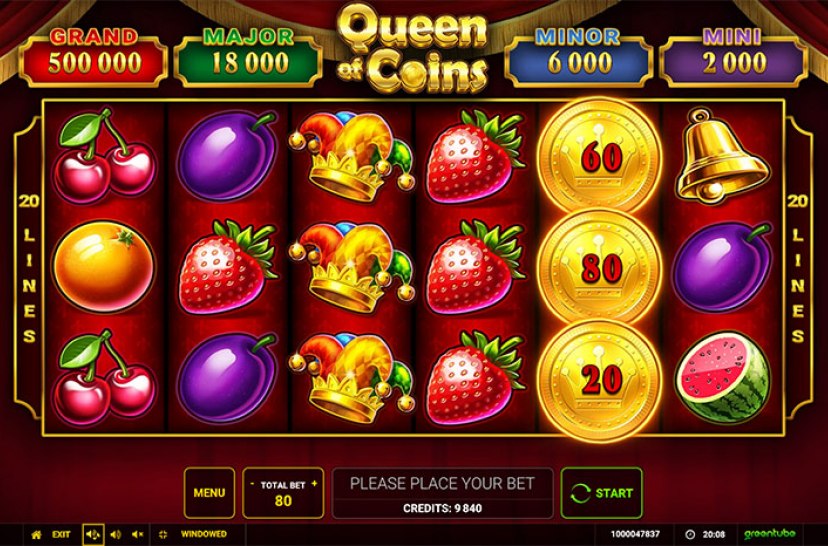
Task: Click the Windowed label
Action: tap(203, 534)
